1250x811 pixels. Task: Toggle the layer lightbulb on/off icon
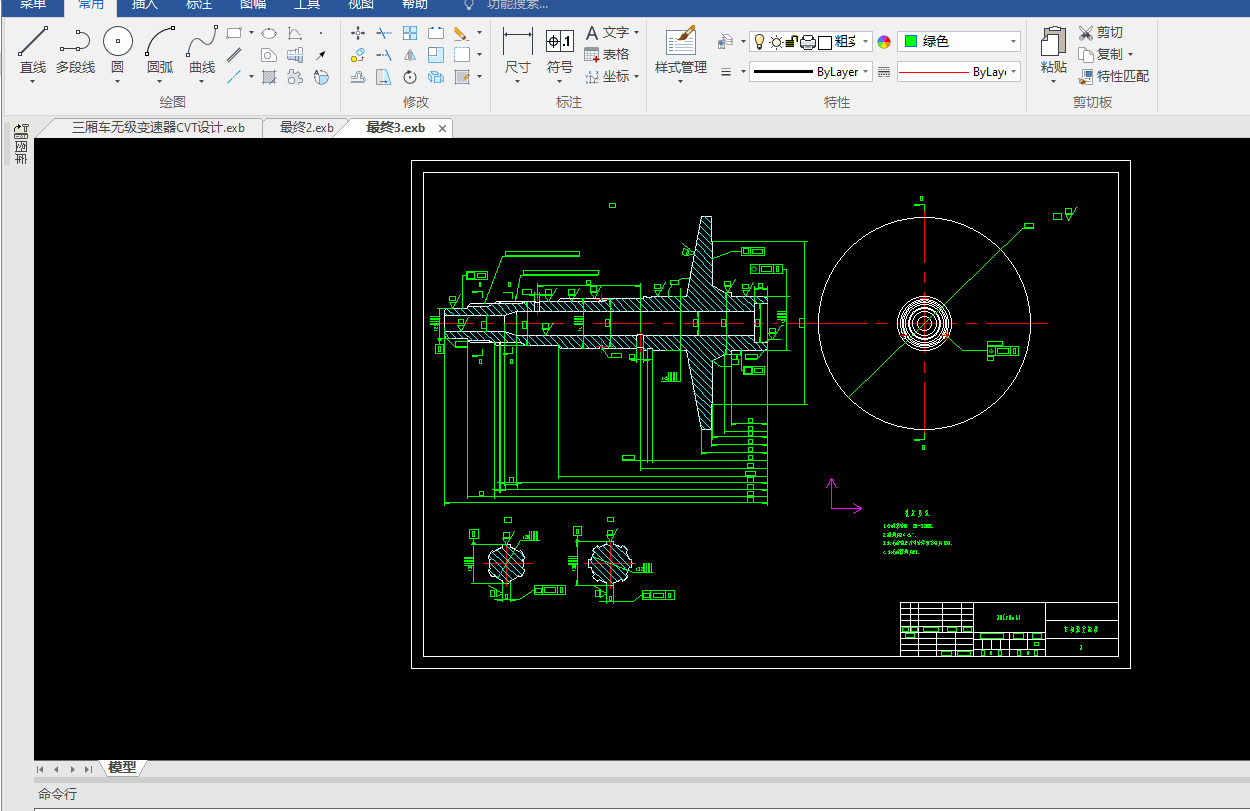[x=759, y=41]
